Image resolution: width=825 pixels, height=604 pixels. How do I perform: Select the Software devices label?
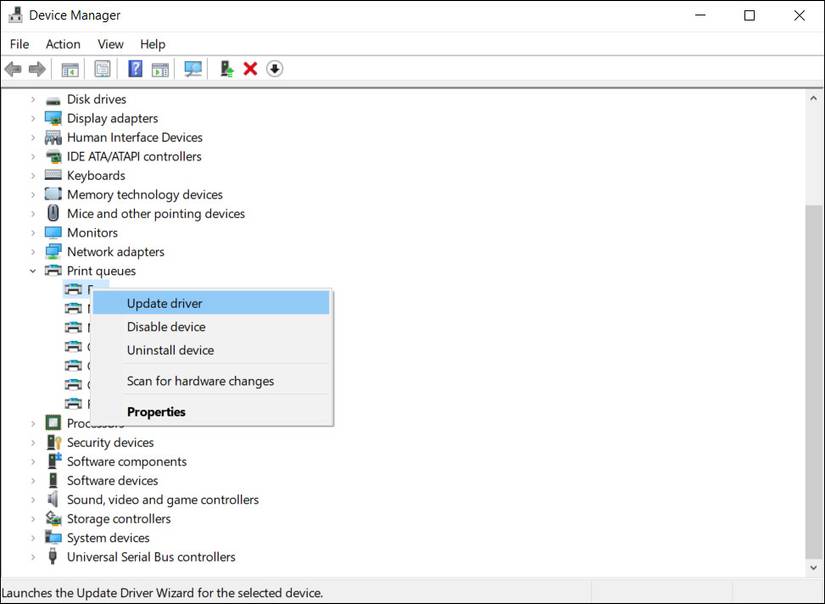[x=113, y=480]
